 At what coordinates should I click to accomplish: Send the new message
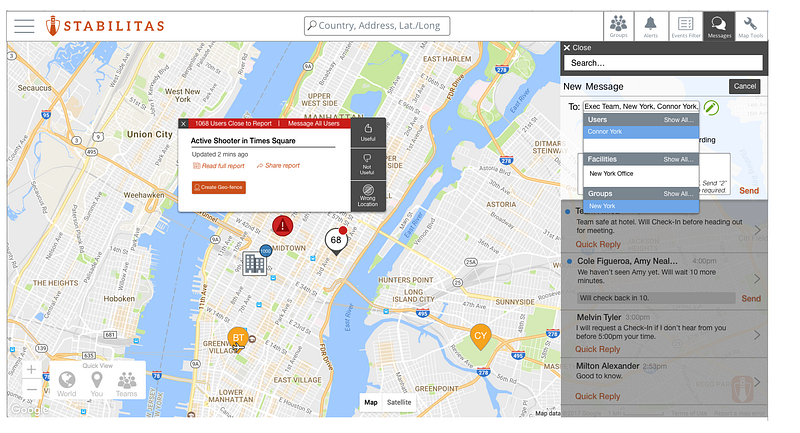click(x=749, y=191)
